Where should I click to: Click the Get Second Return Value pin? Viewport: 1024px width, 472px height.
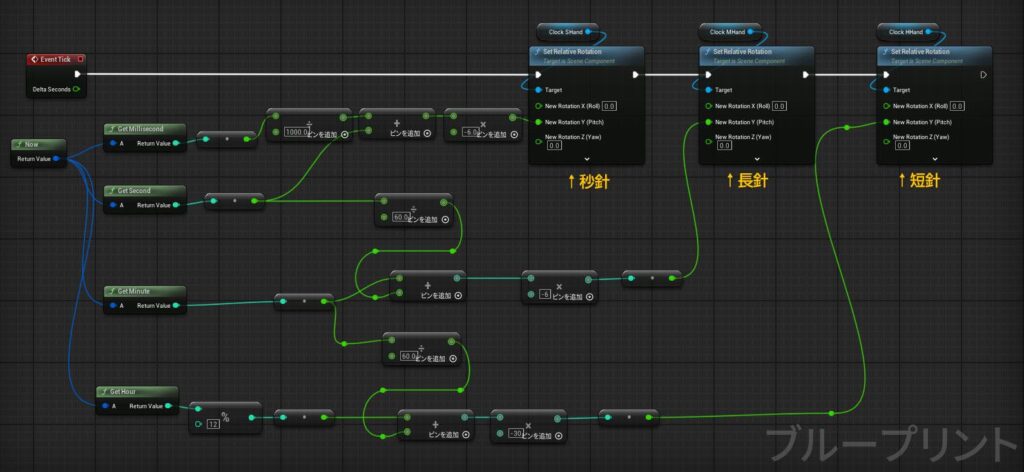coord(177,205)
